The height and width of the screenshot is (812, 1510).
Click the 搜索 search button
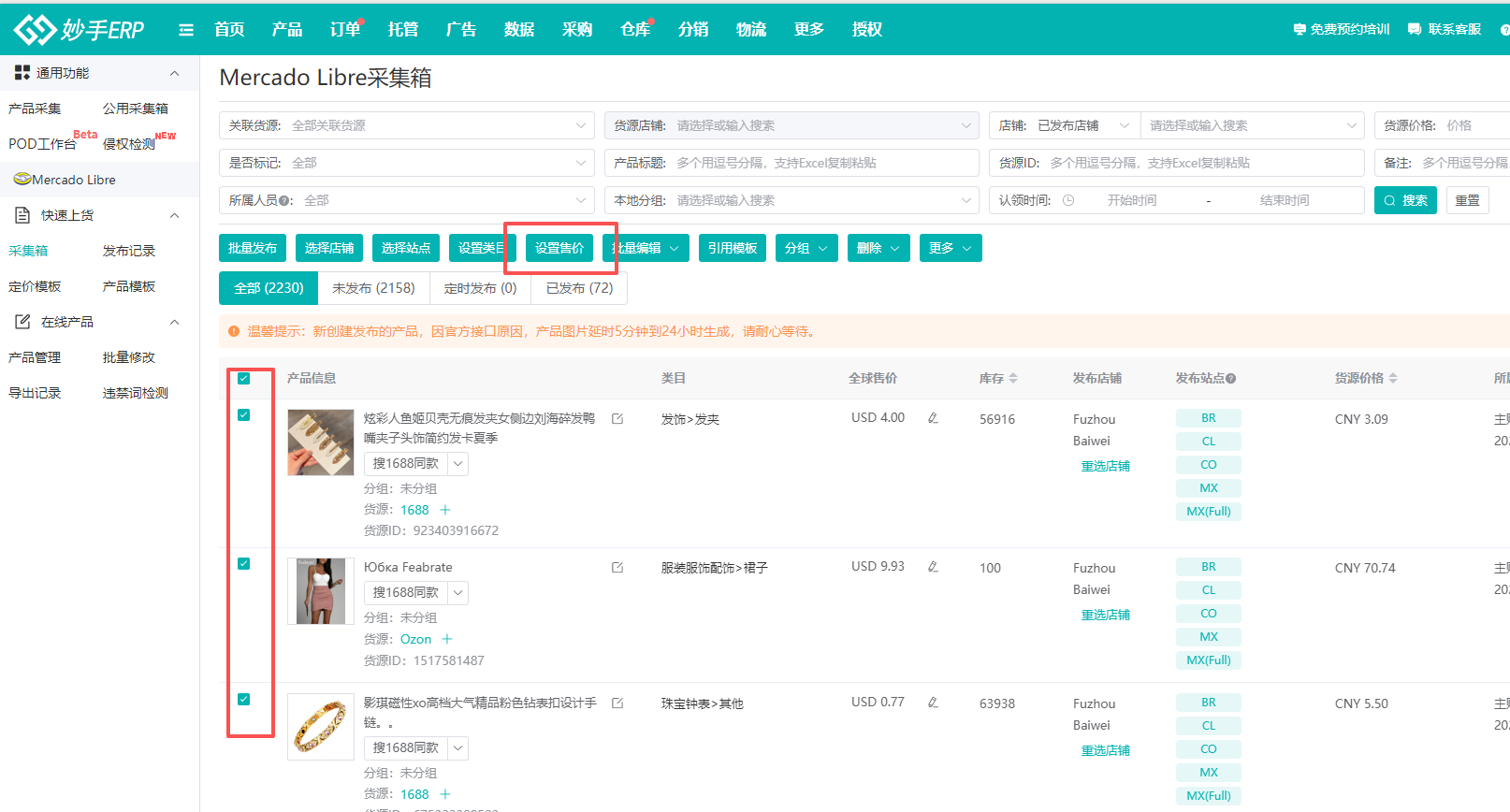[x=1405, y=200]
